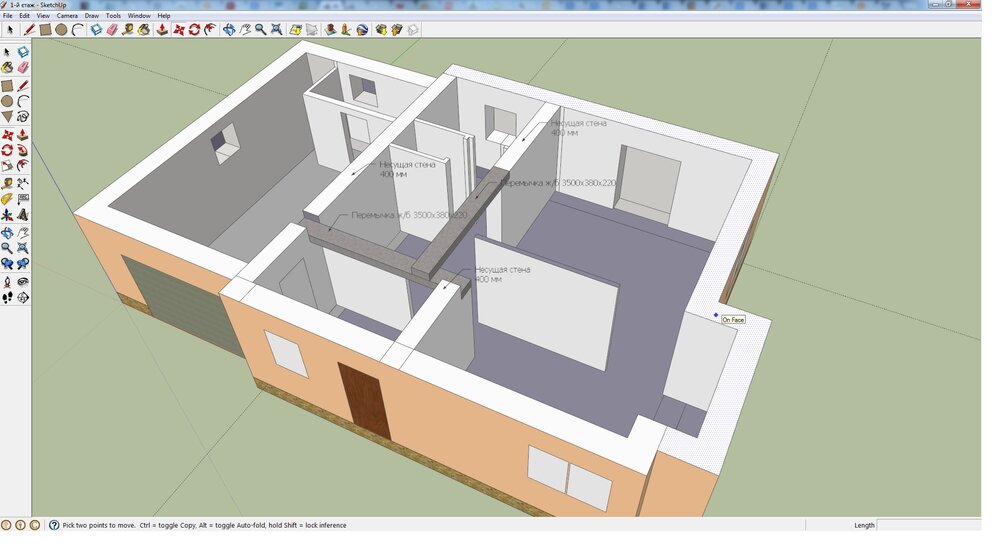The image size is (1000, 546).
Task: Open the Draw menu
Action: click(x=92, y=16)
